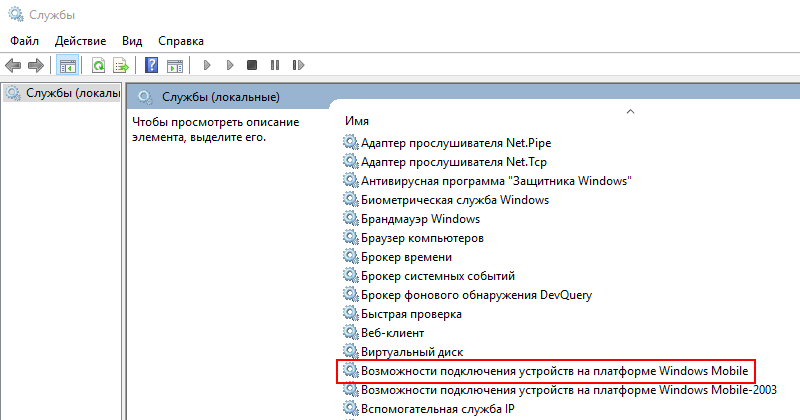Select the Браузер компьютеров service
The width and height of the screenshot is (800, 420).
[x=413, y=238]
